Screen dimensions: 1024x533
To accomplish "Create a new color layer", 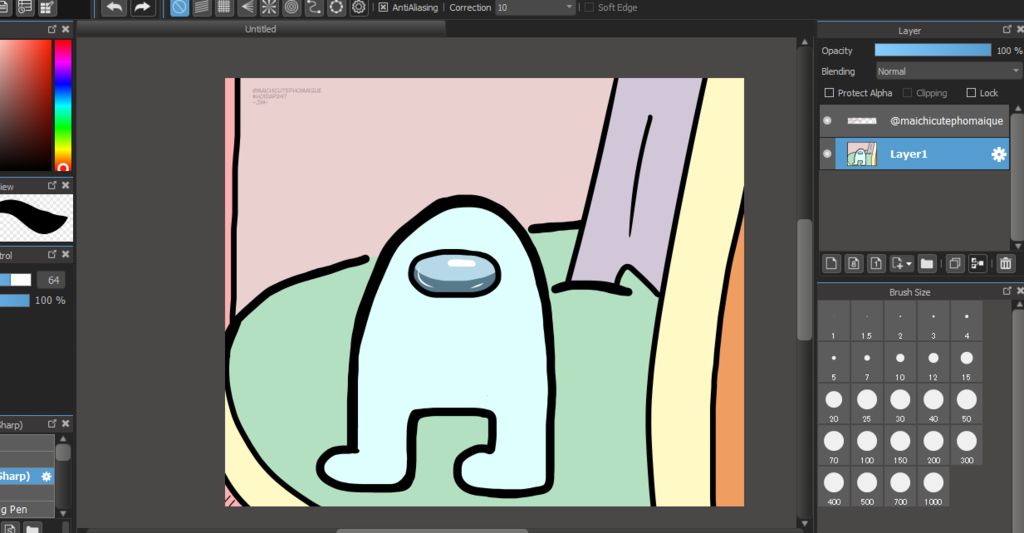I will click(831, 263).
